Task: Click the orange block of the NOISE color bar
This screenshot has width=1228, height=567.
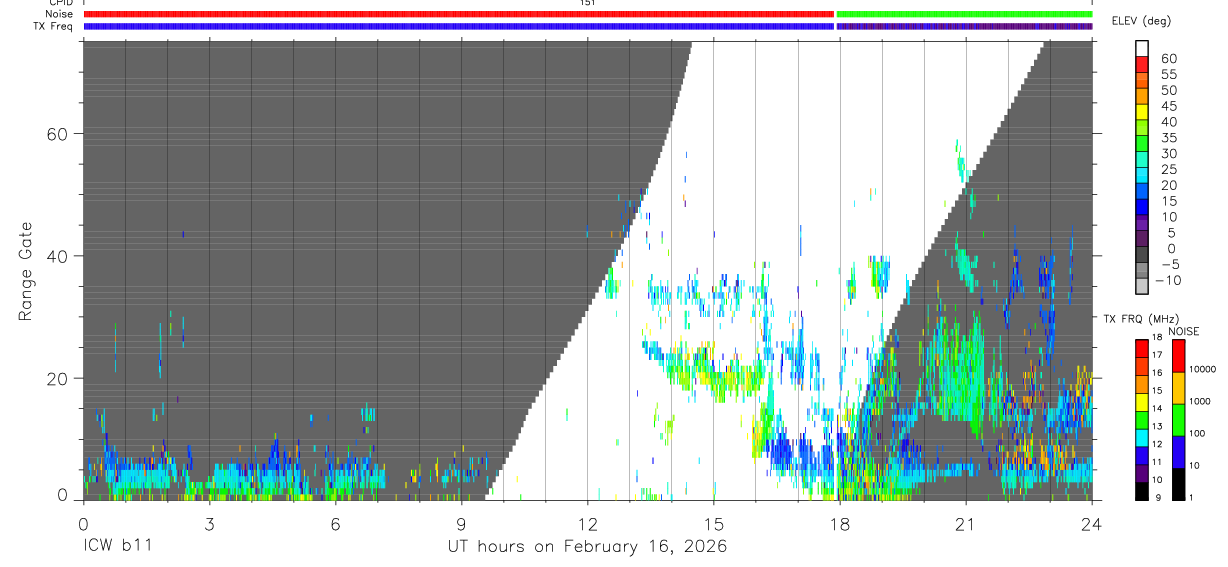Action: [1179, 386]
